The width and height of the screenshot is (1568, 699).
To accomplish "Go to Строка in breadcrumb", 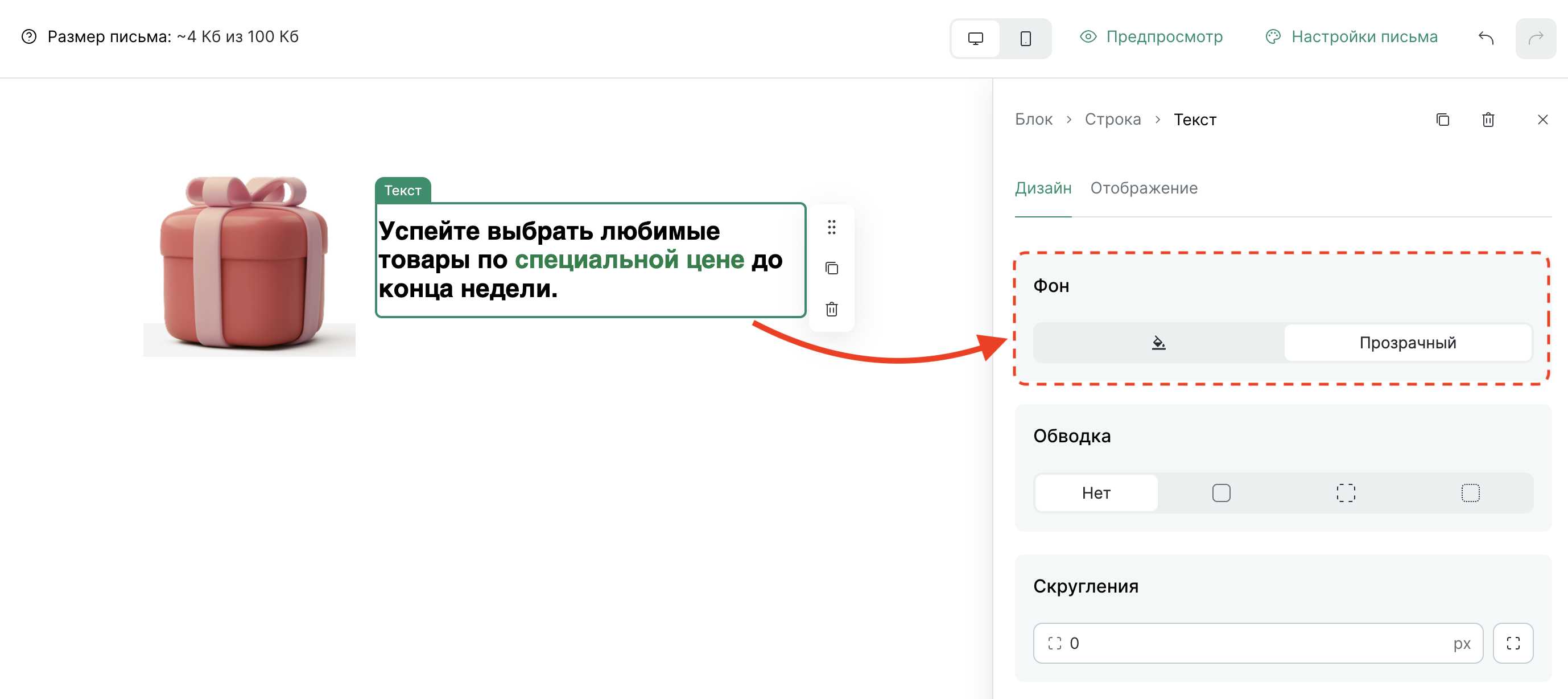I will (x=1113, y=120).
